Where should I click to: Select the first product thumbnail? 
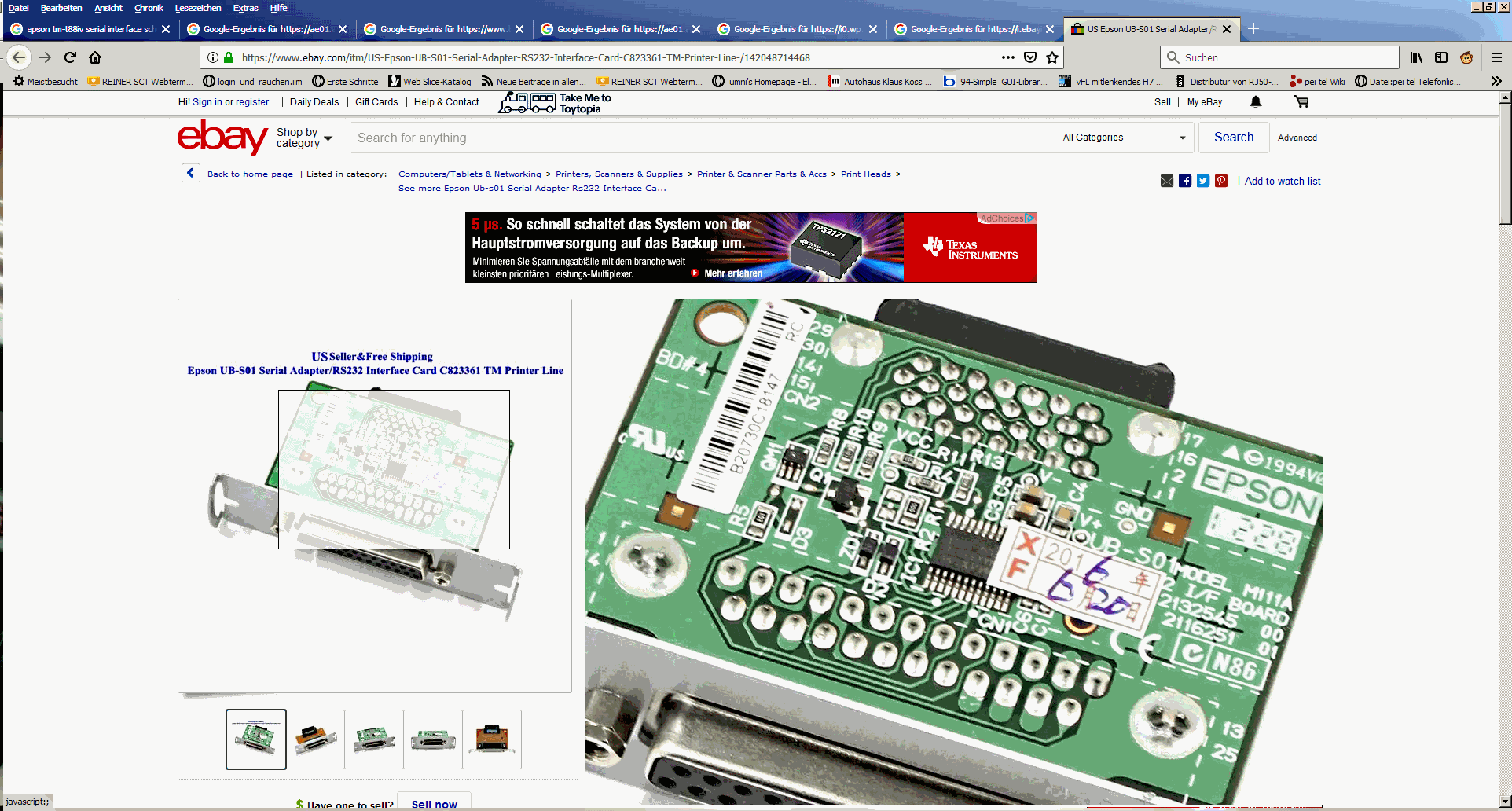[x=256, y=739]
